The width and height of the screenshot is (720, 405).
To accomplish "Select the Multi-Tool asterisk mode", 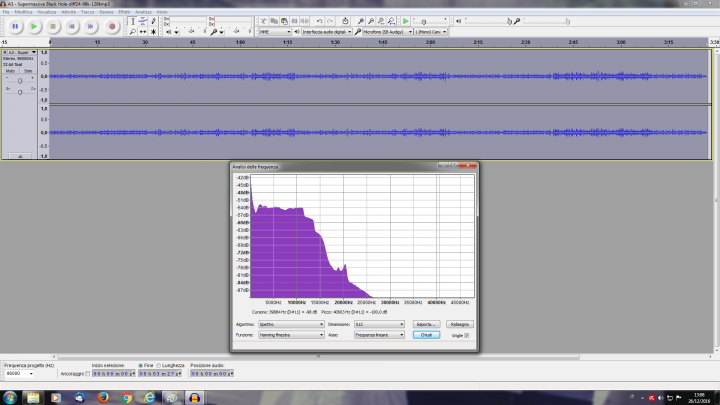I will coord(153,32).
